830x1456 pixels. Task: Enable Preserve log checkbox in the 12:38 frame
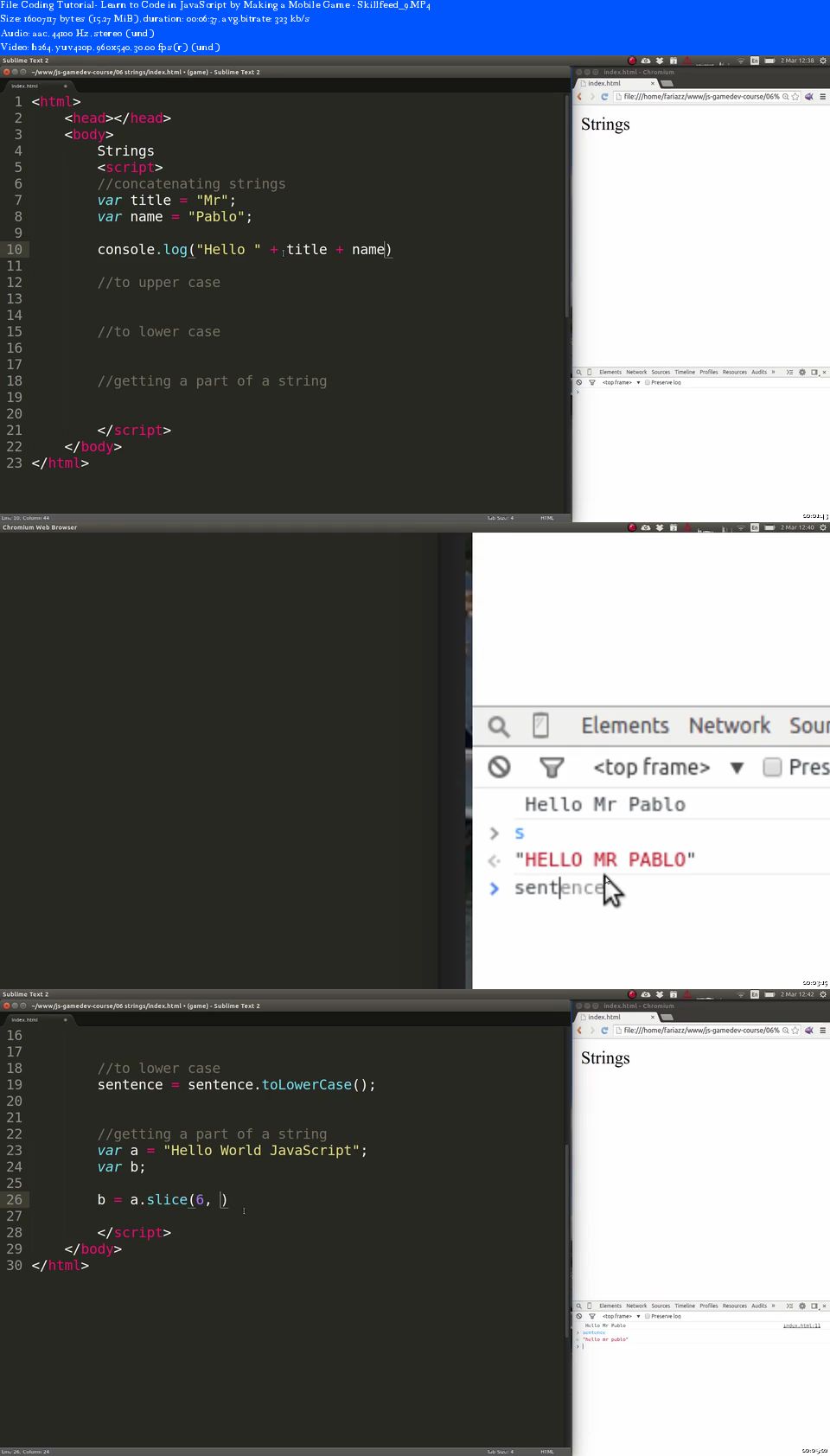(x=648, y=382)
